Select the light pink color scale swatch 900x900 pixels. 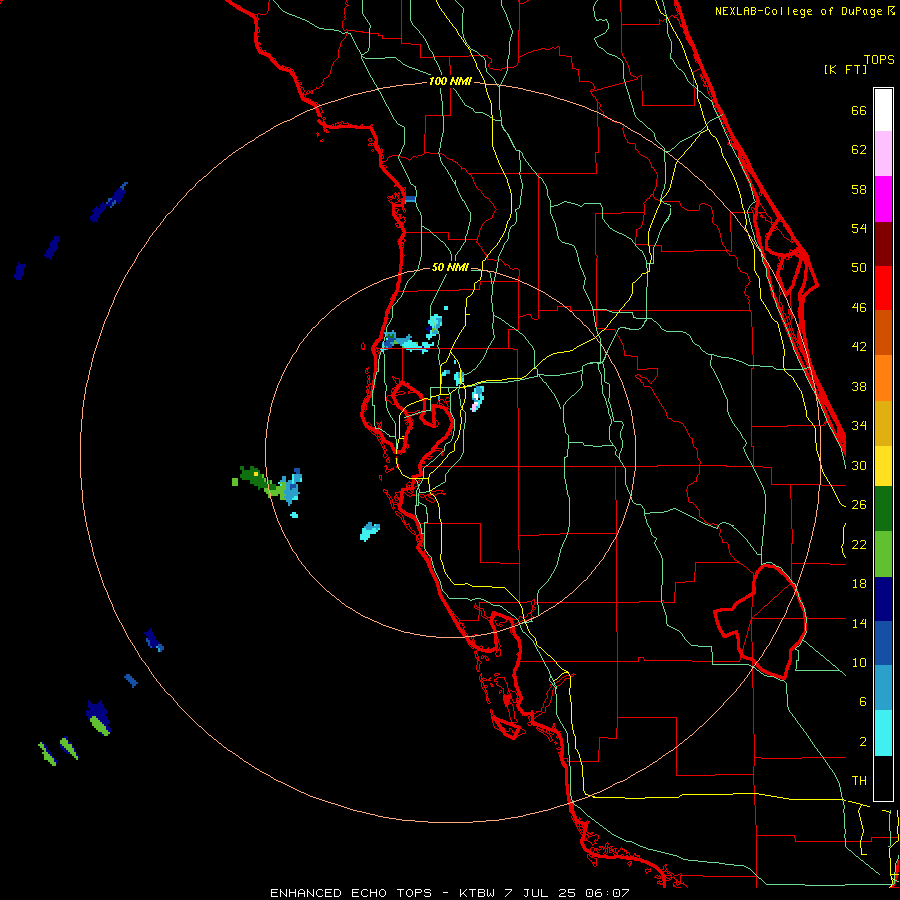click(883, 153)
